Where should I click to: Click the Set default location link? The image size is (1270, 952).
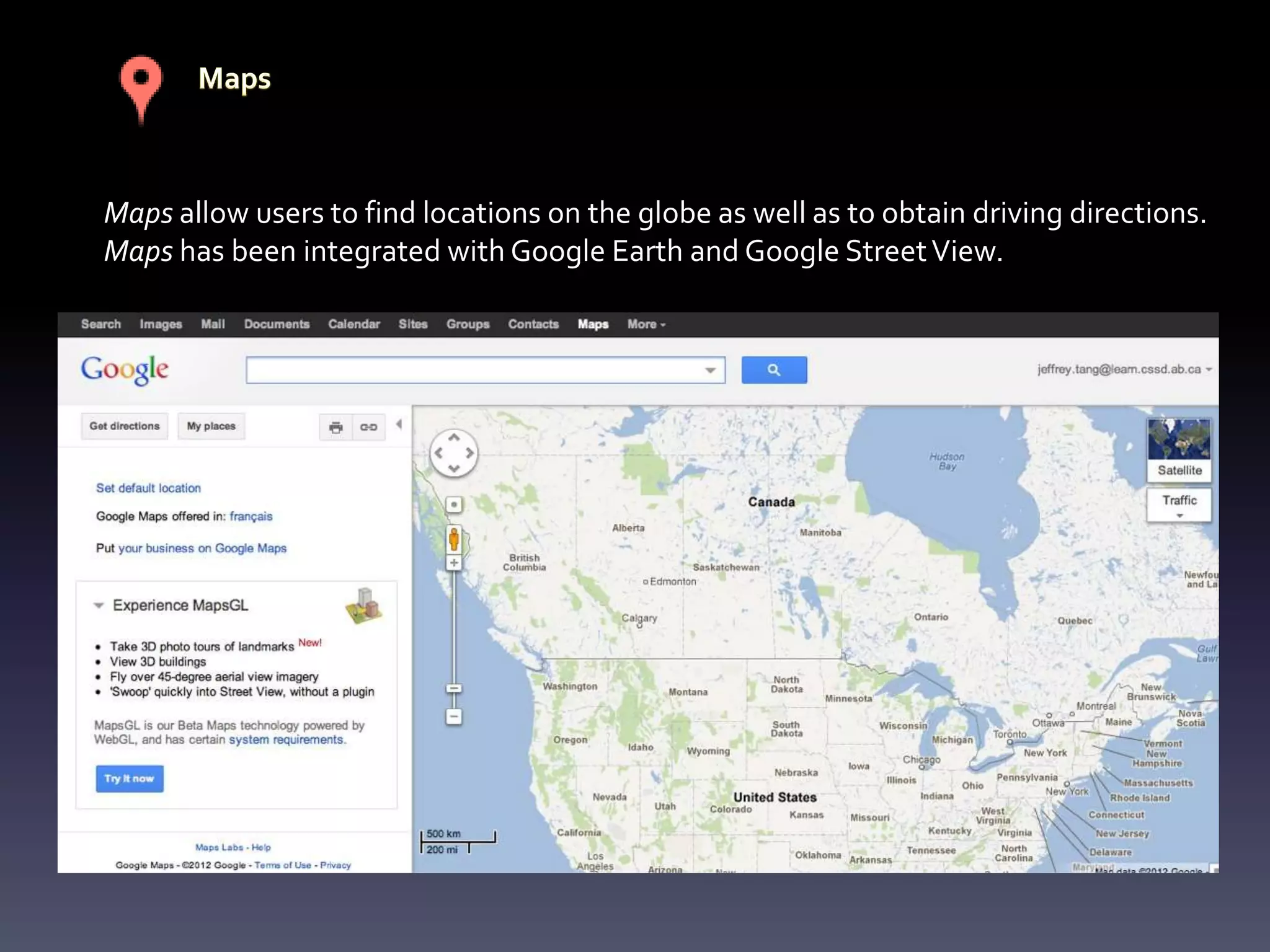click(x=148, y=488)
